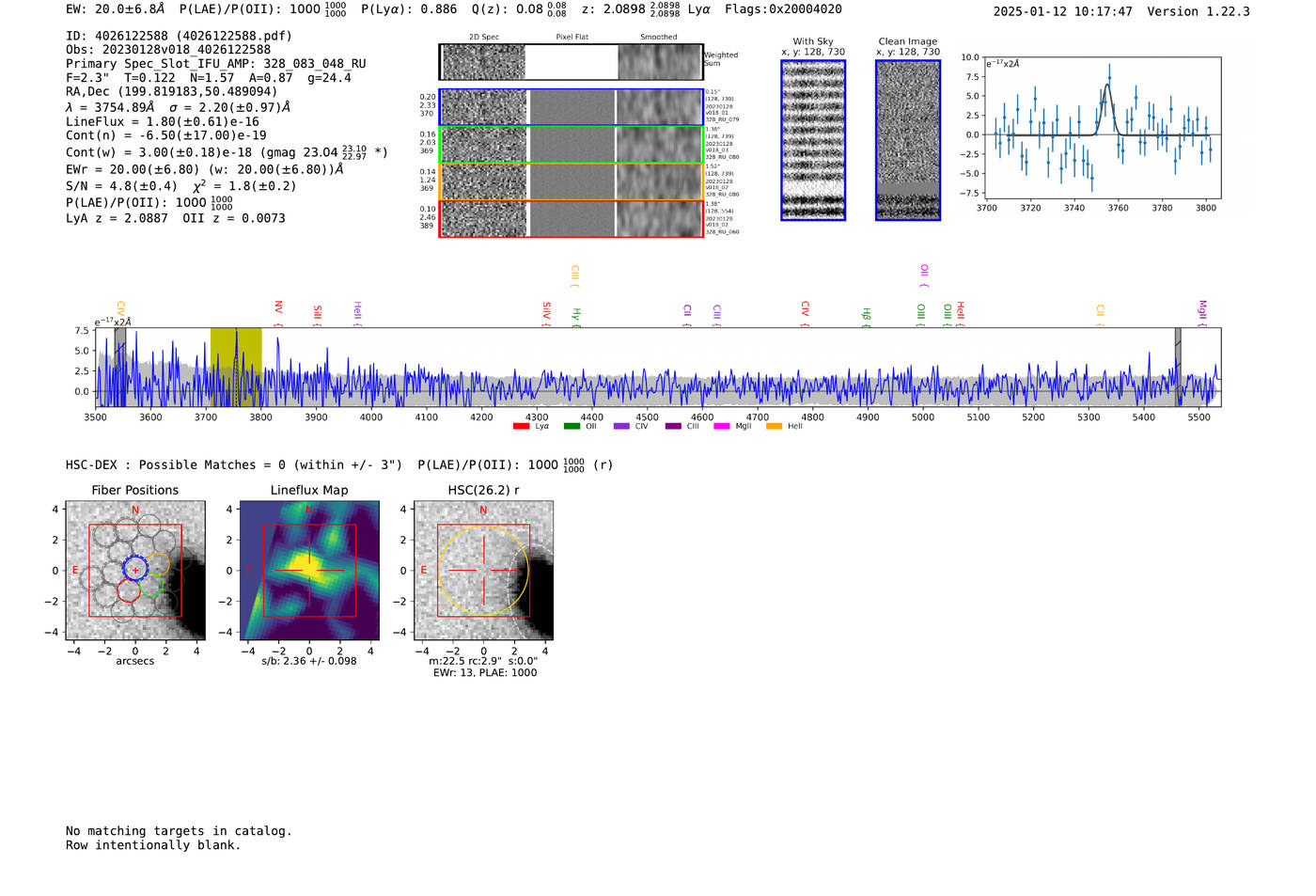
Task: Click the orange HeII legend swatch
Action: click(x=774, y=427)
